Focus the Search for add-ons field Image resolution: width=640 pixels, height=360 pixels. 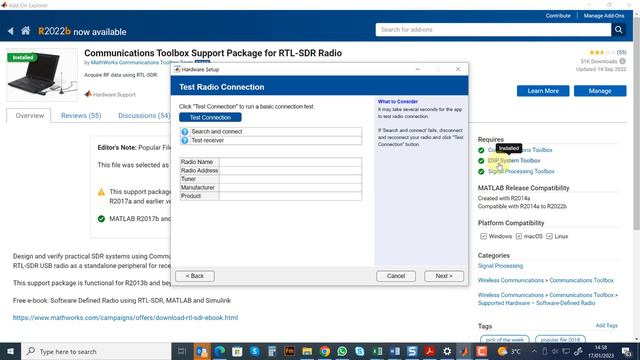(x=493, y=30)
